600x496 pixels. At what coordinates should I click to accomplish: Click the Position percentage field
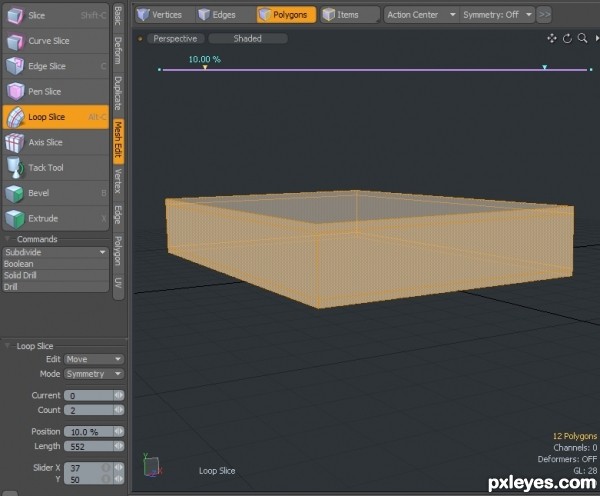pyautogui.click(x=89, y=432)
